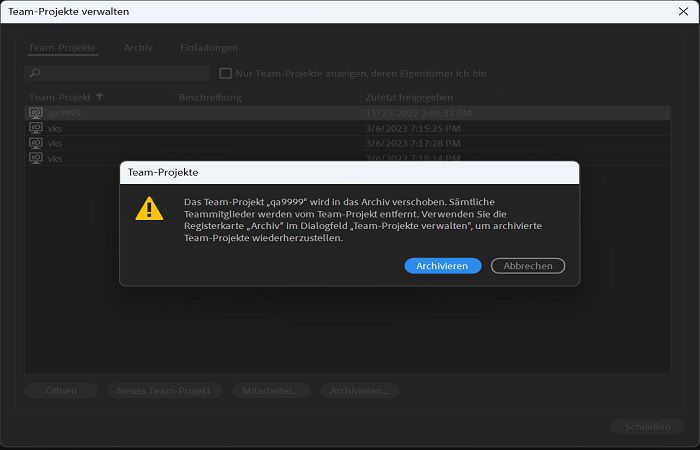Select the Team-Projekte tab
Image resolution: width=700 pixels, height=450 pixels.
click(62, 48)
